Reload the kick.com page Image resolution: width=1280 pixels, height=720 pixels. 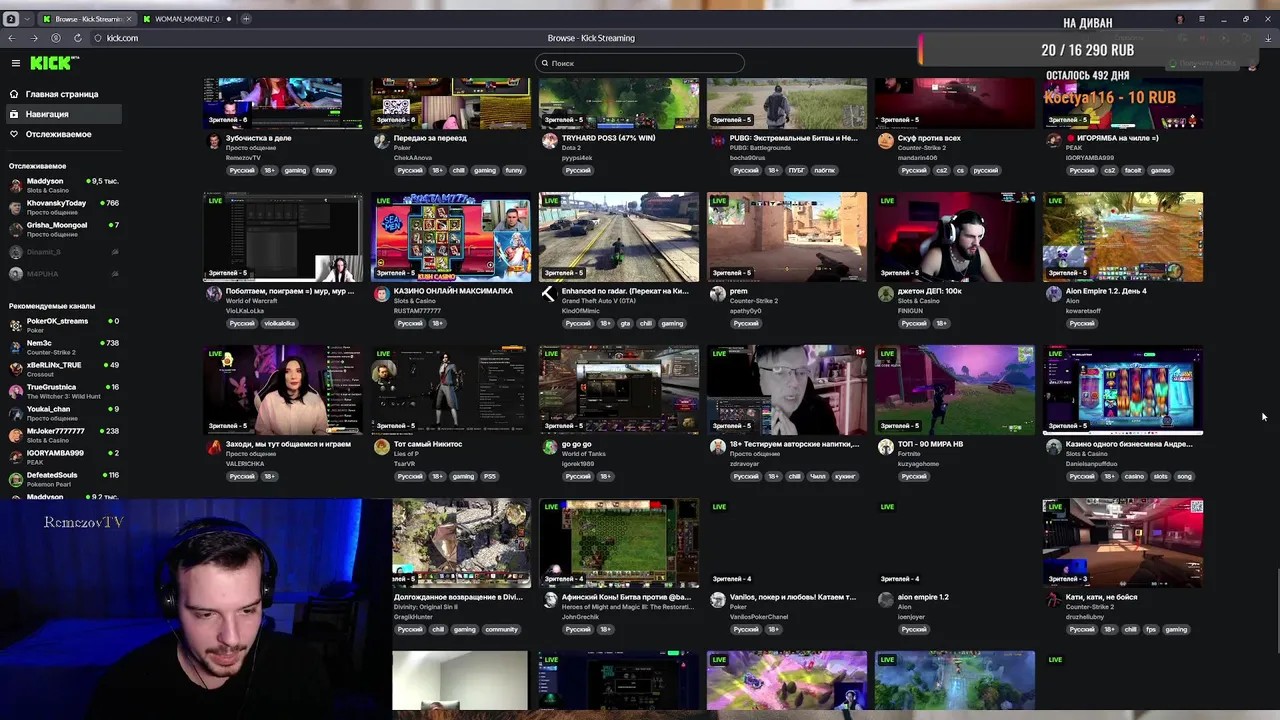point(77,38)
